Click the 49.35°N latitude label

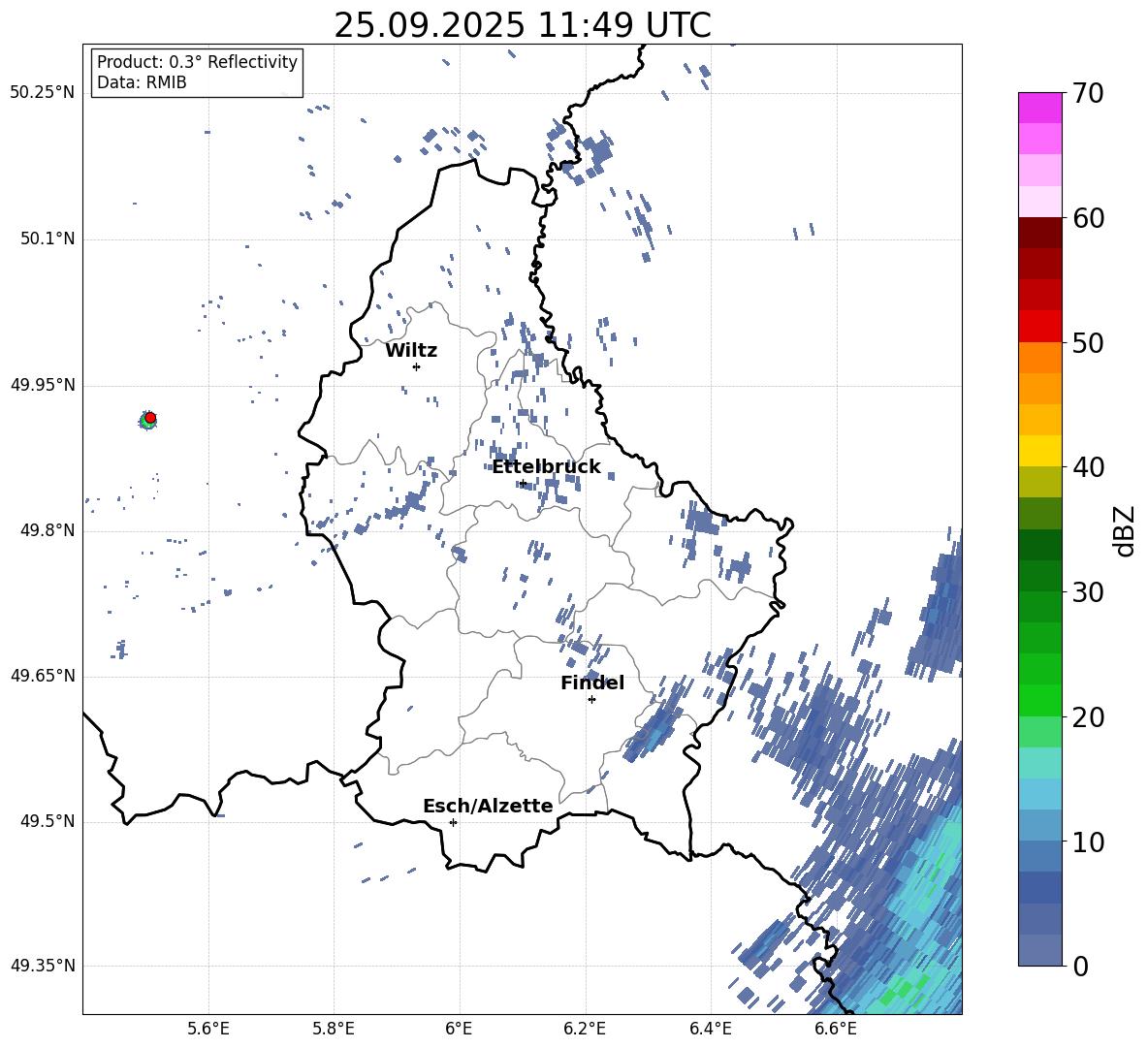pos(43,966)
